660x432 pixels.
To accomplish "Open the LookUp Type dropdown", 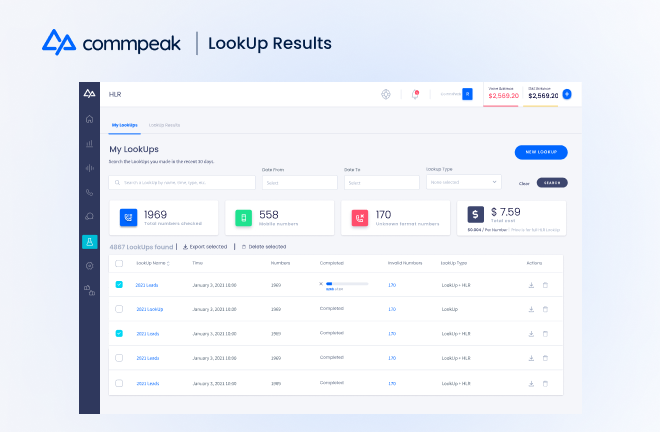I will point(463,182).
